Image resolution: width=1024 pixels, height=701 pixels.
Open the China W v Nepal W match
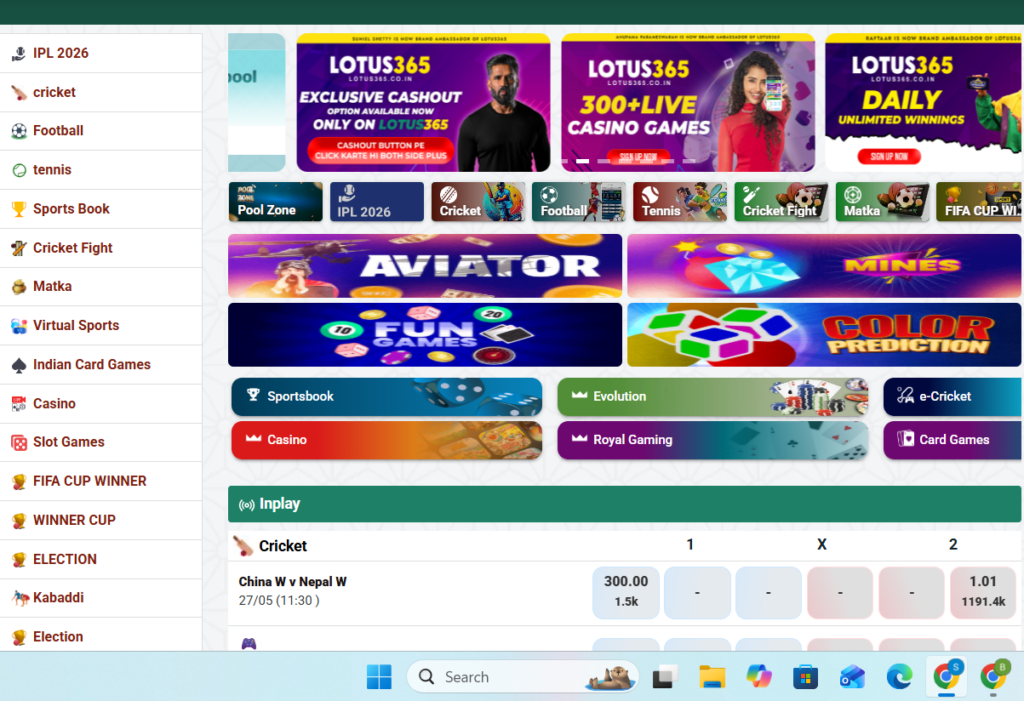tap(293, 582)
